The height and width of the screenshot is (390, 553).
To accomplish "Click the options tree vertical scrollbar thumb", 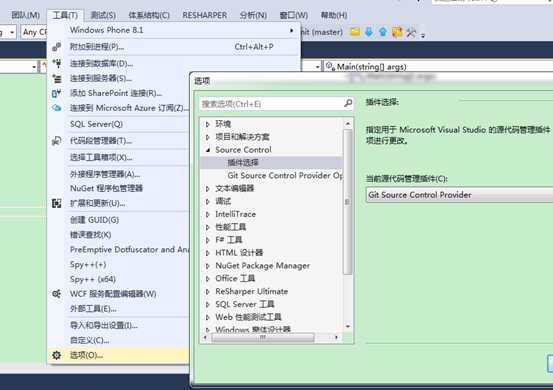I will pos(347,202).
